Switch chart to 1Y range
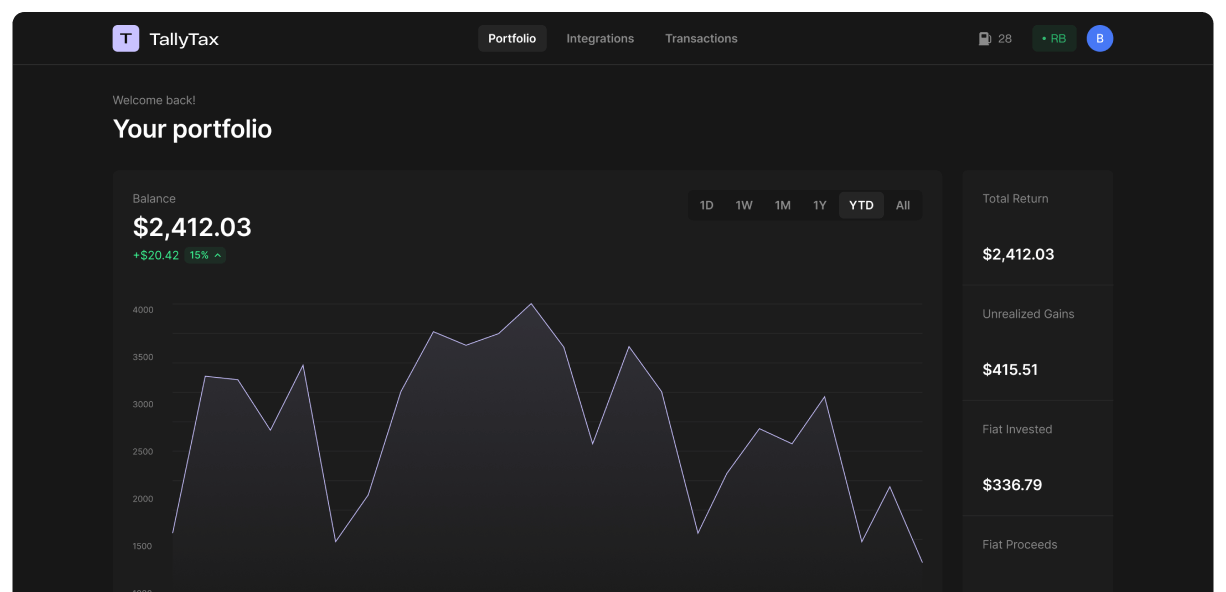Image resolution: width=1226 pixels, height=592 pixels. pyautogui.click(x=820, y=206)
